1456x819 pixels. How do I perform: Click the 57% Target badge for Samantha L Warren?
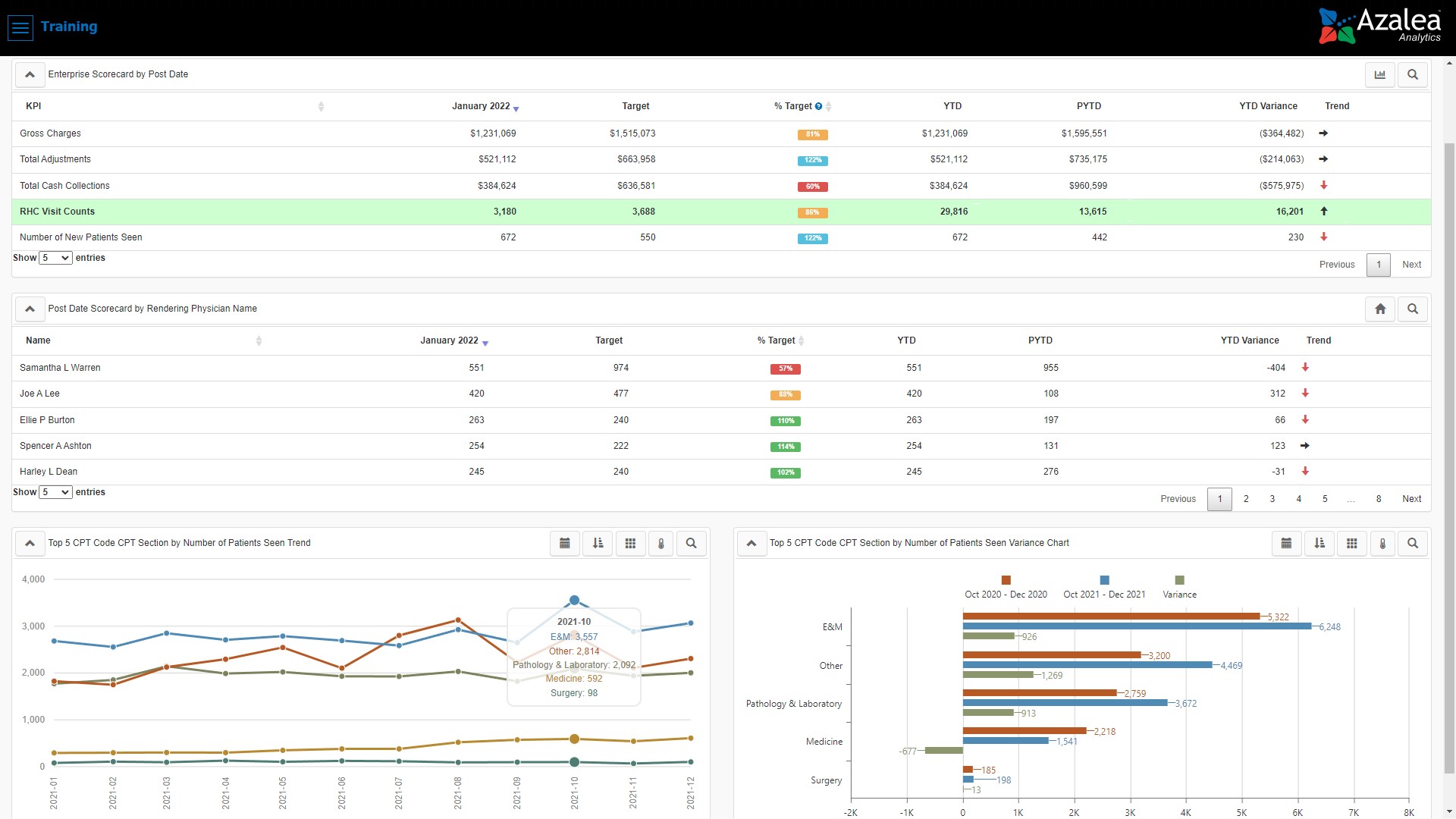pyautogui.click(x=786, y=369)
